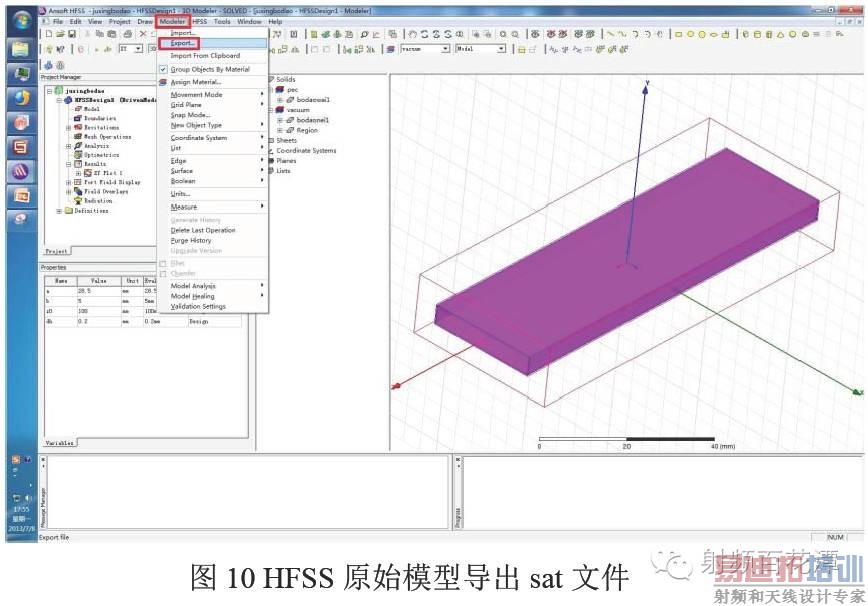Click the Draw box icon
The height and width of the screenshot is (606, 868).
746,34
